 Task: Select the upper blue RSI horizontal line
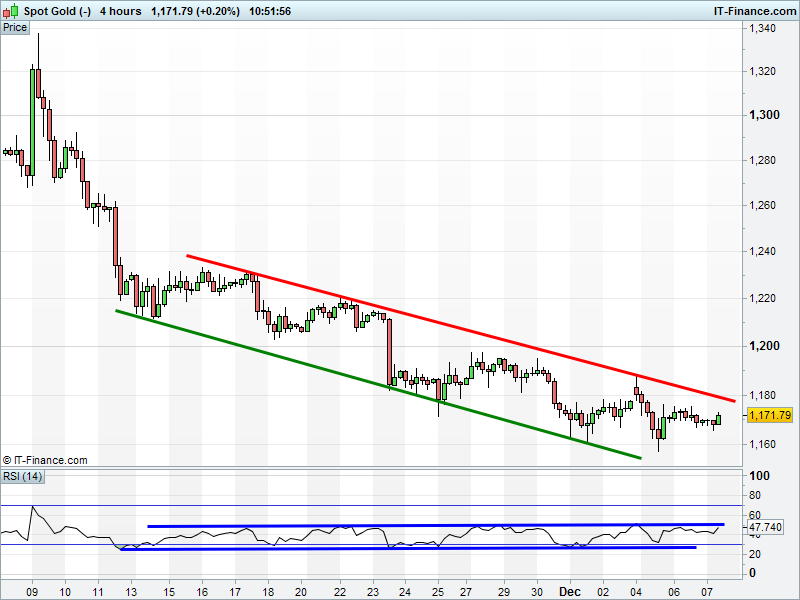[436, 525]
